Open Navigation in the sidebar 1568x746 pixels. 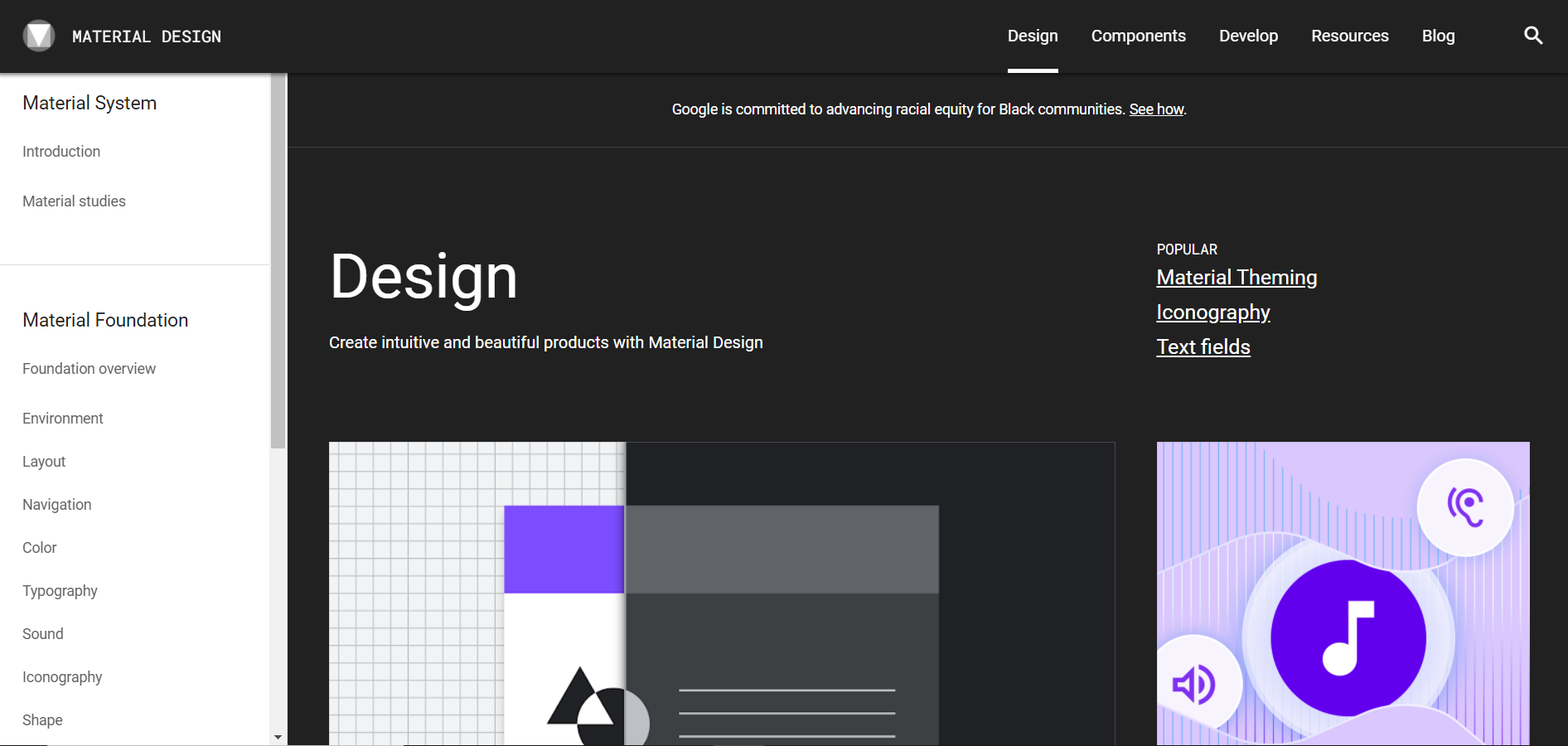56,505
